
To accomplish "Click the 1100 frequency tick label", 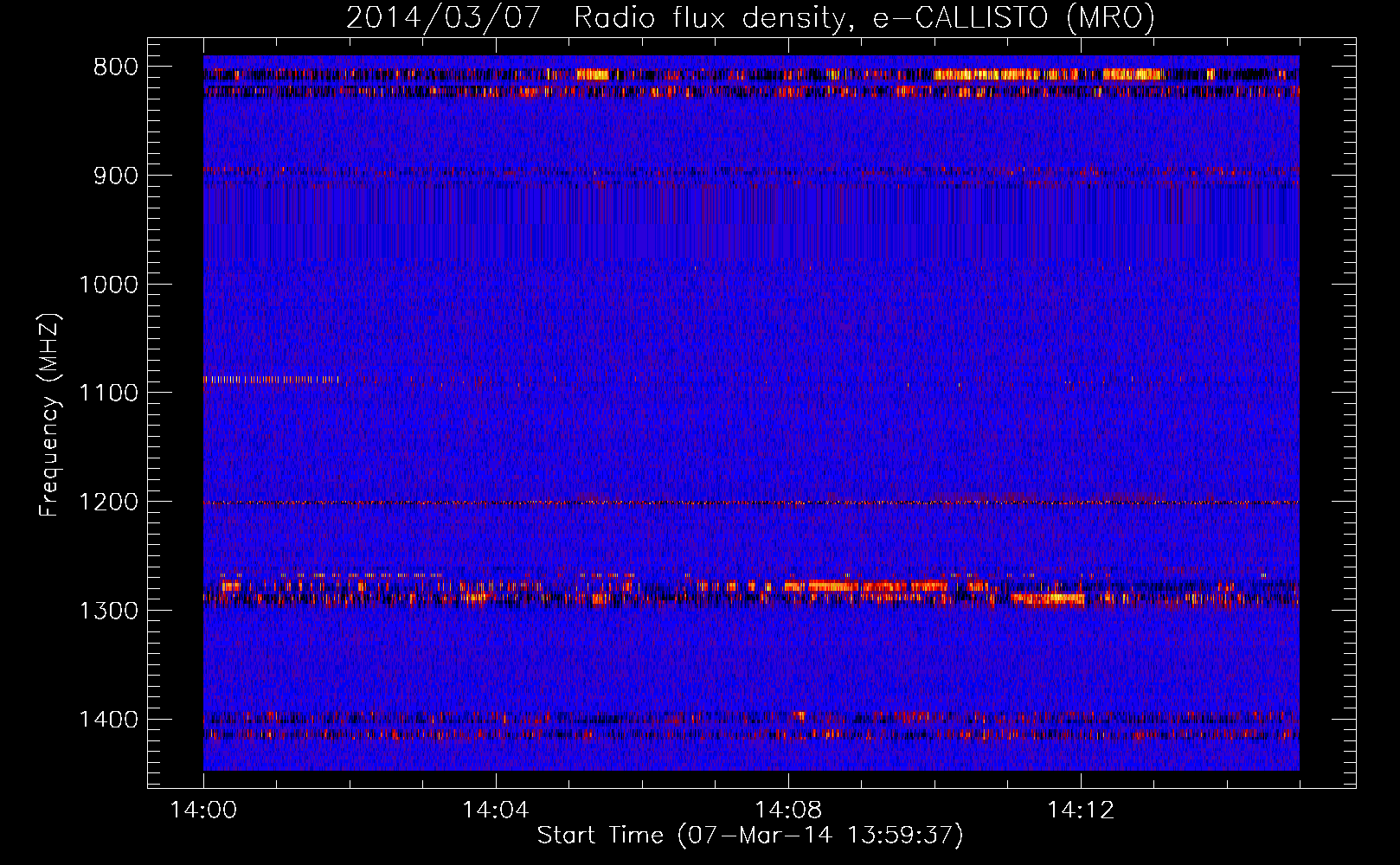I will [x=108, y=393].
